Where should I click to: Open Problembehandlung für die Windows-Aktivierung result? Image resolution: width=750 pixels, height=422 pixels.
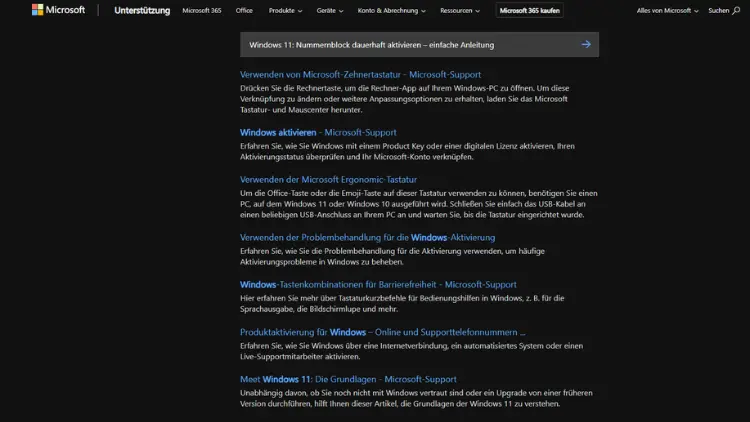[367, 237]
